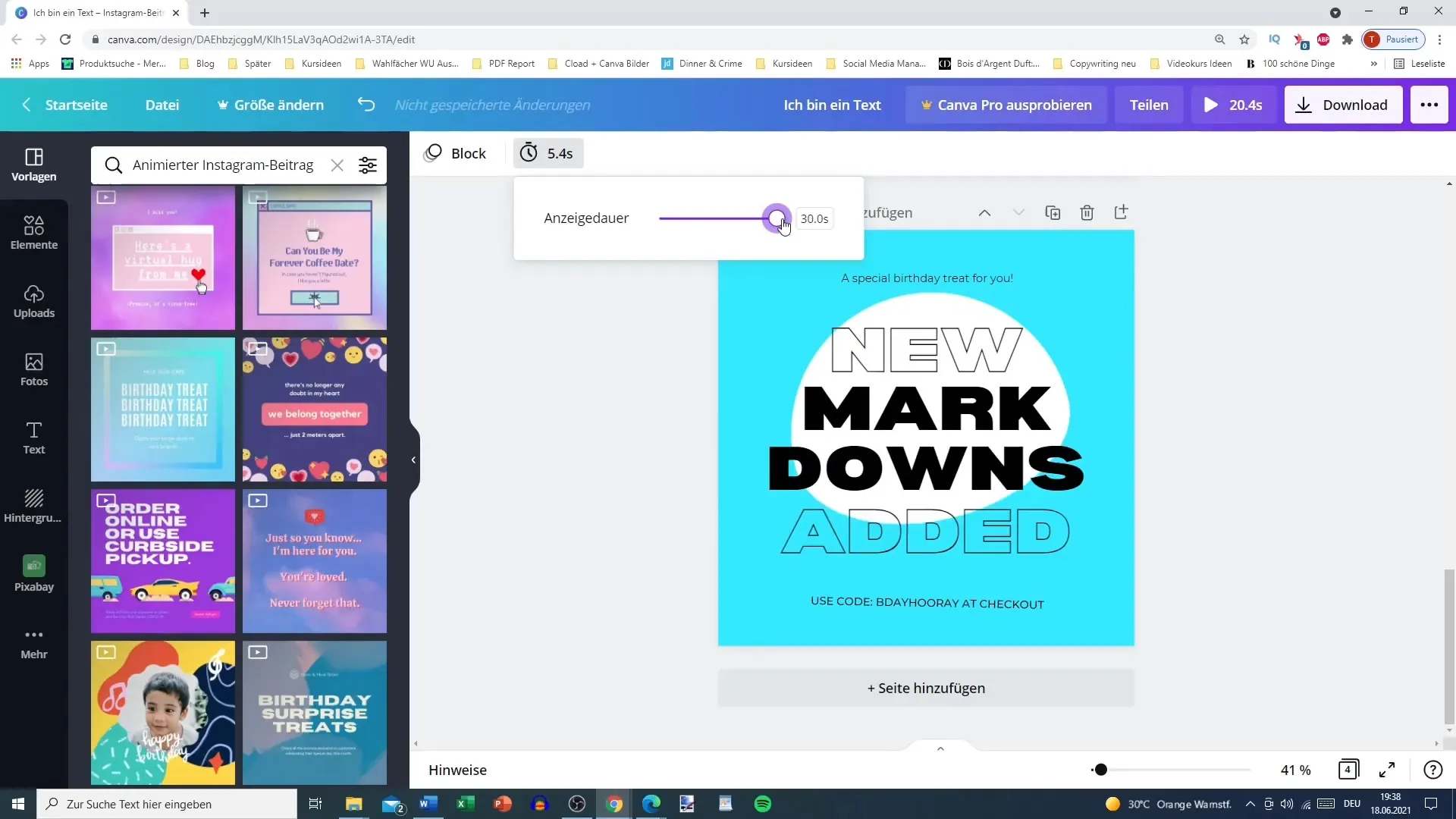This screenshot has width=1456, height=819.
Task: Click the template search input field
Action: pyautogui.click(x=223, y=165)
